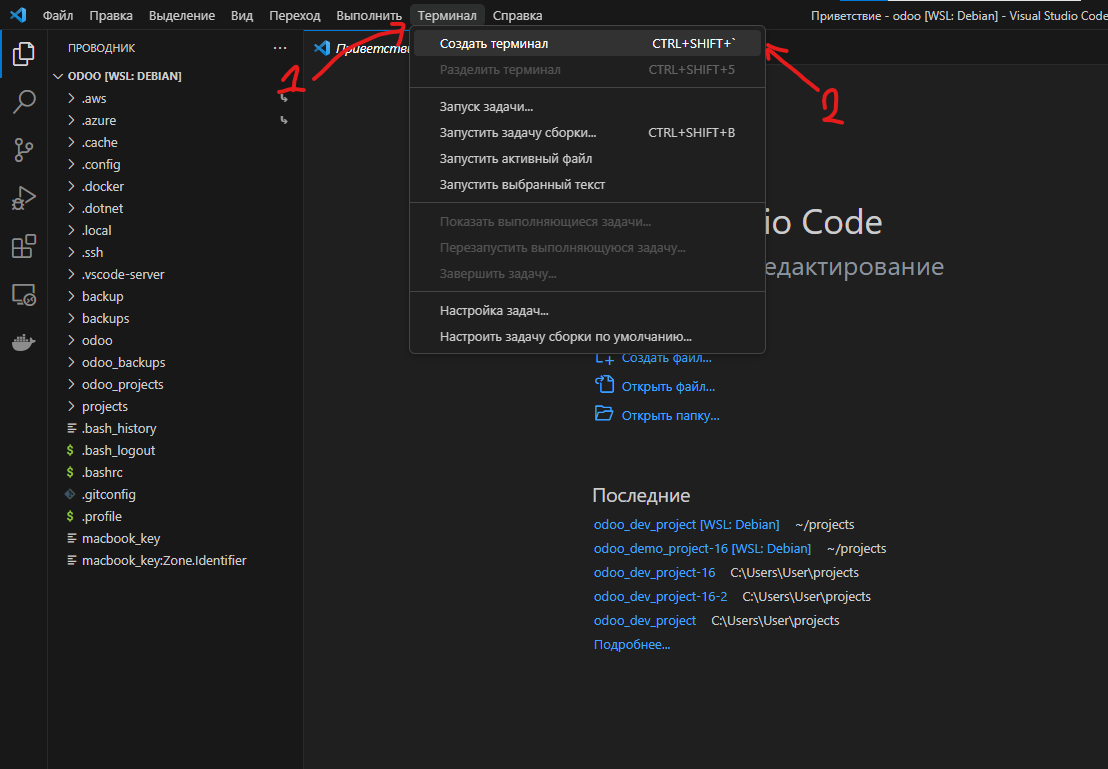Open the .bash_logout file
This screenshot has height=769, width=1108.
coord(118,450)
